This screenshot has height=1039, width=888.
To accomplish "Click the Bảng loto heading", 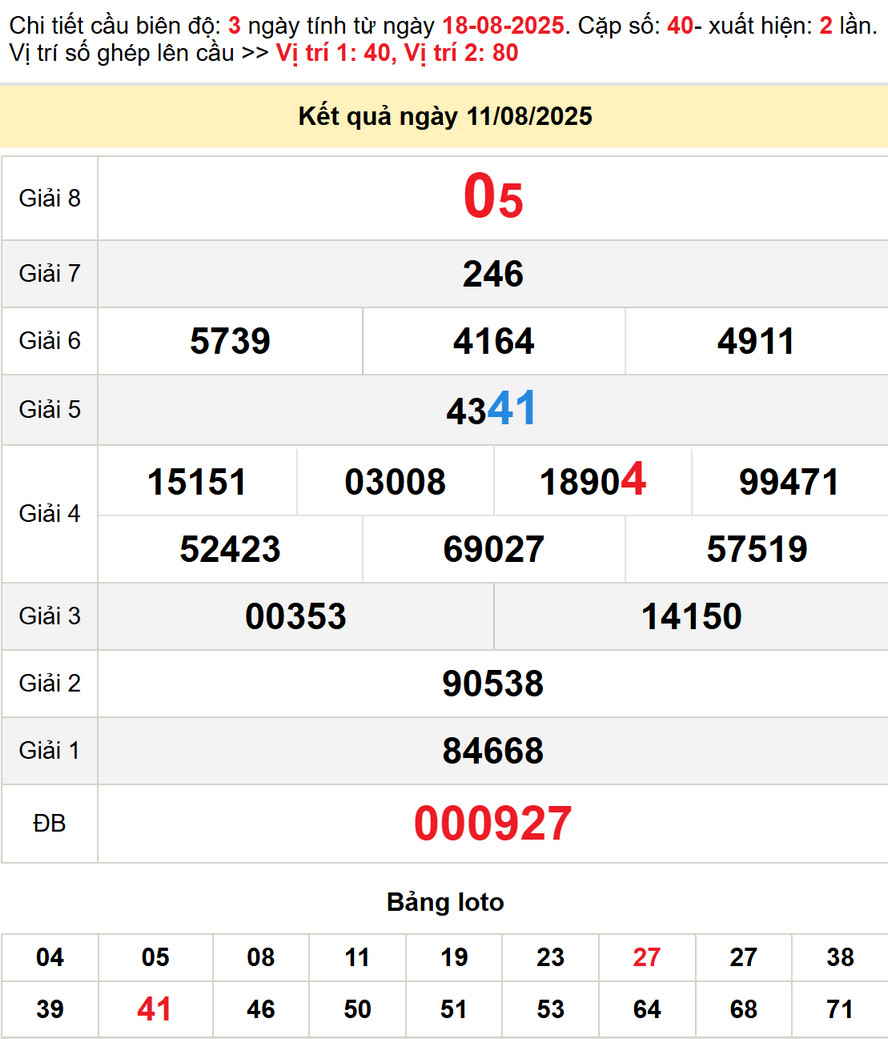I will (445, 902).
